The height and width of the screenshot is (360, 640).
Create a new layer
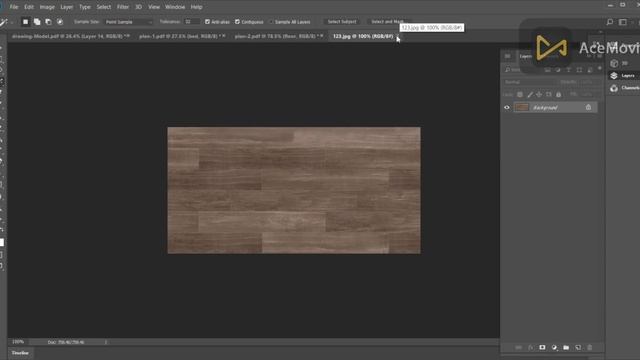click(578, 348)
